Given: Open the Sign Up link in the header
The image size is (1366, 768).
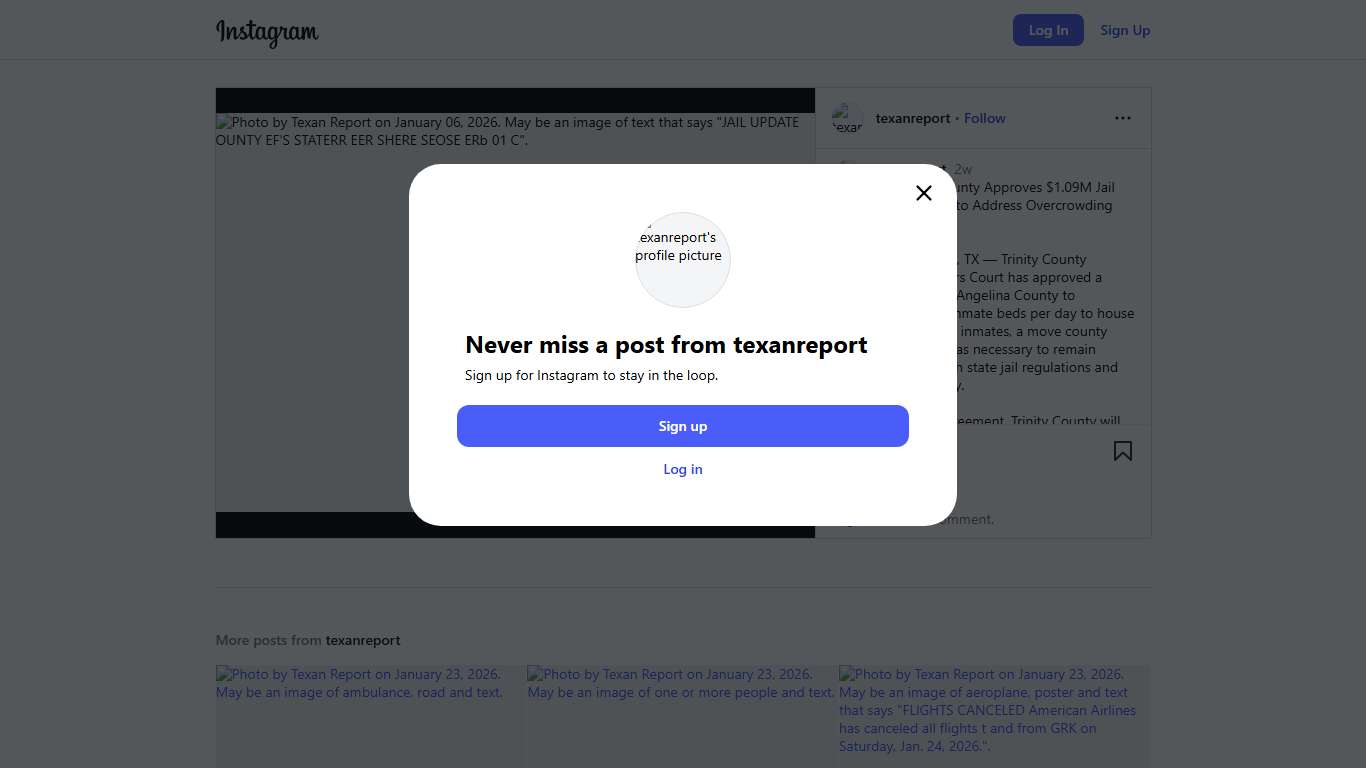Looking at the screenshot, I should click(1124, 30).
